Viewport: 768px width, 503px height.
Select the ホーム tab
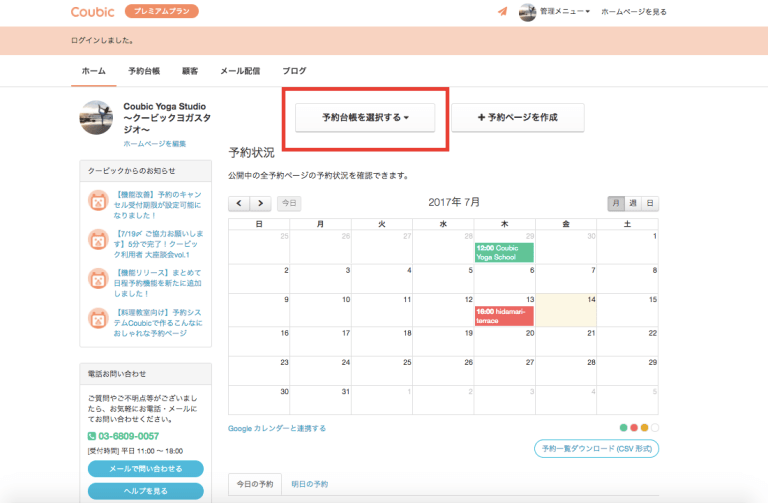[94, 71]
